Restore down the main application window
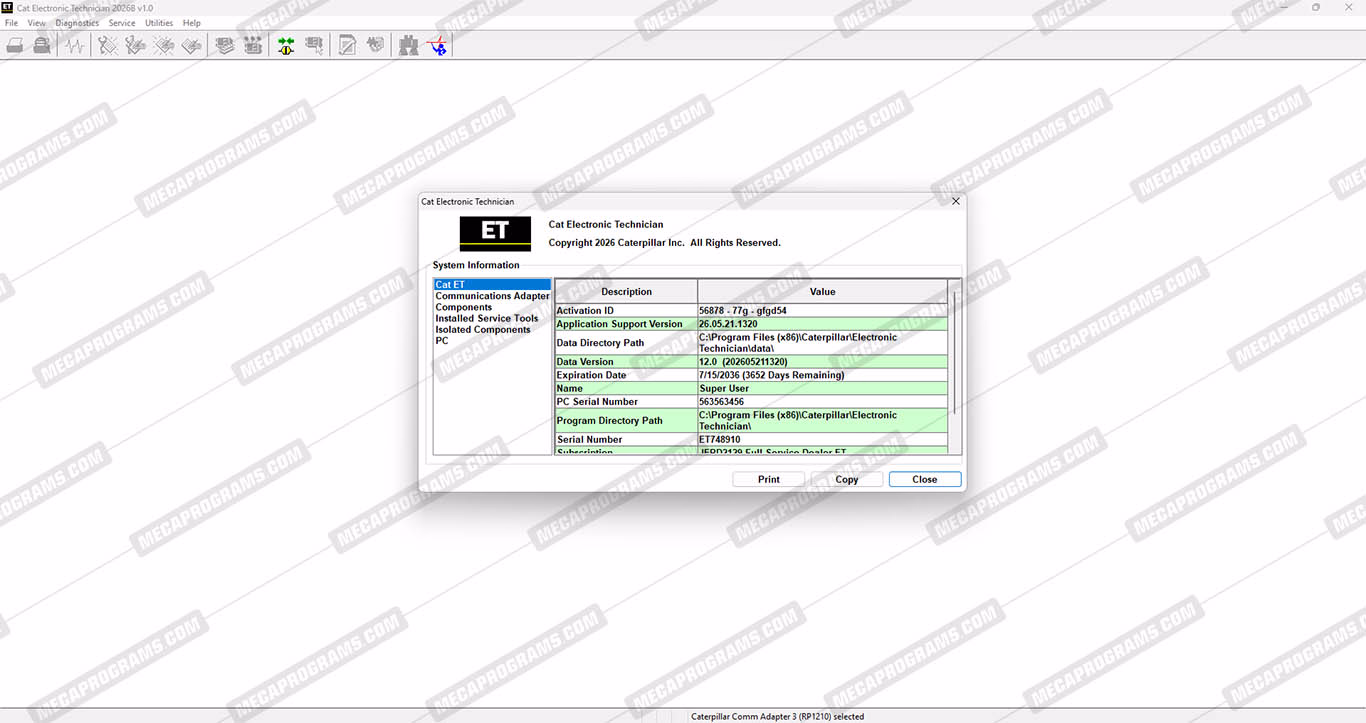 tap(1315, 7)
